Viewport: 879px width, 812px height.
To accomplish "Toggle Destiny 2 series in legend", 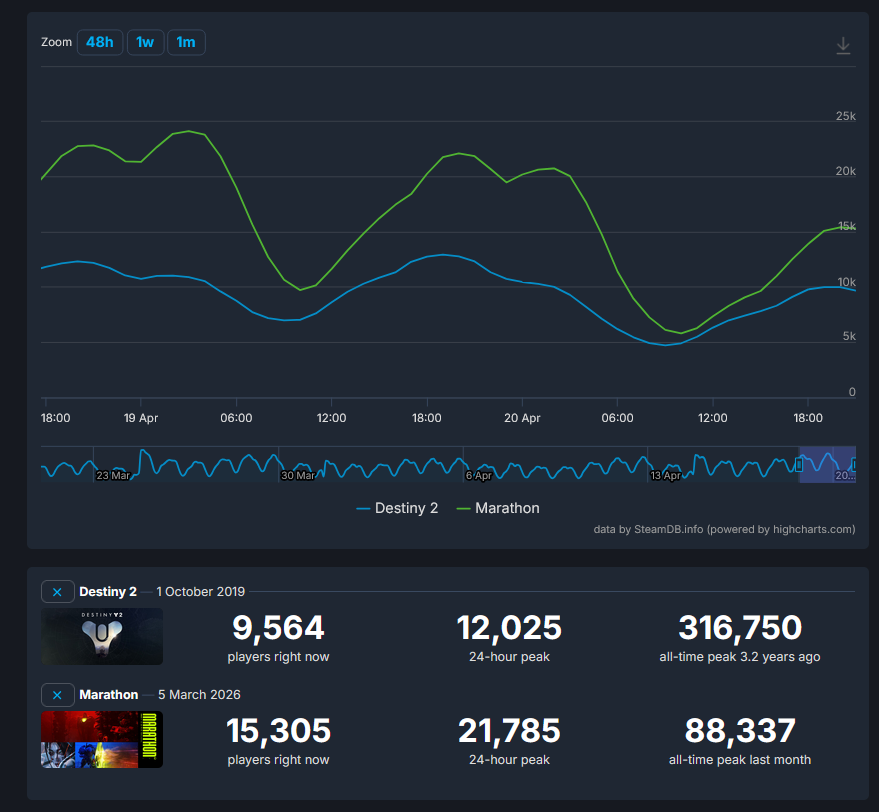I will click(397, 508).
